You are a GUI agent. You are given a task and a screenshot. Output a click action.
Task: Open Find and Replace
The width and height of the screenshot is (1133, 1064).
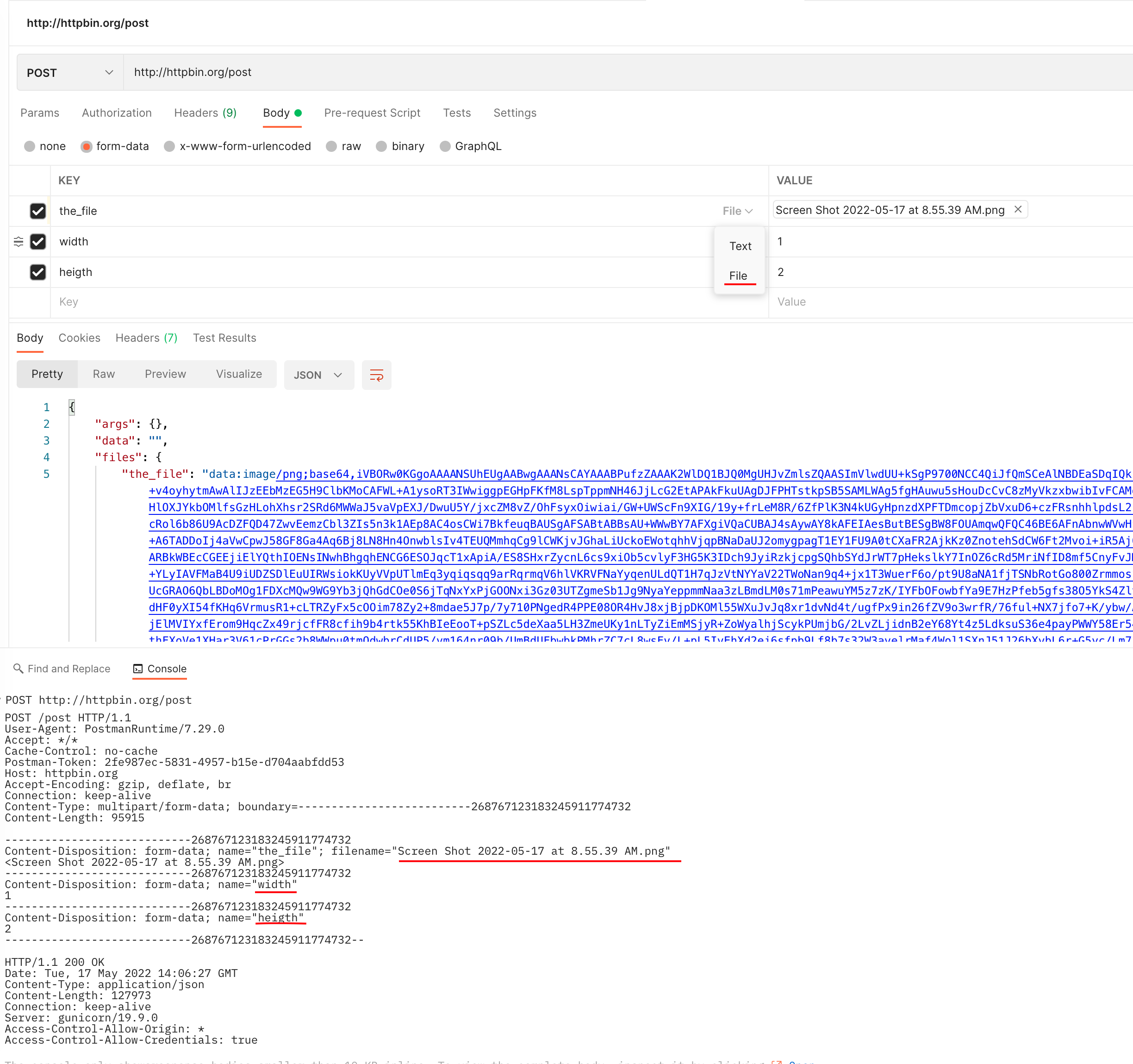coord(62,669)
